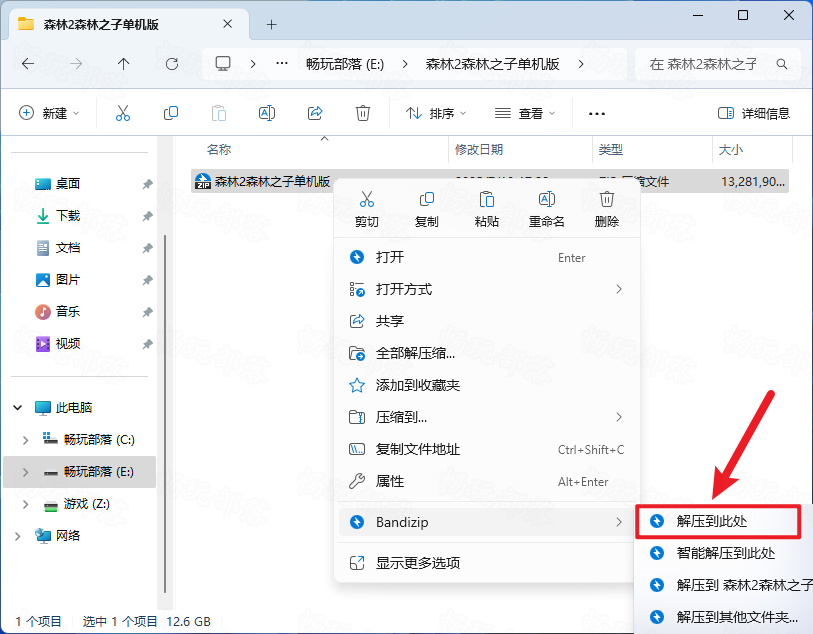Open 下载 in the navigation pane
The width and height of the screenshot is (813, 634).
tap(67, 216)
